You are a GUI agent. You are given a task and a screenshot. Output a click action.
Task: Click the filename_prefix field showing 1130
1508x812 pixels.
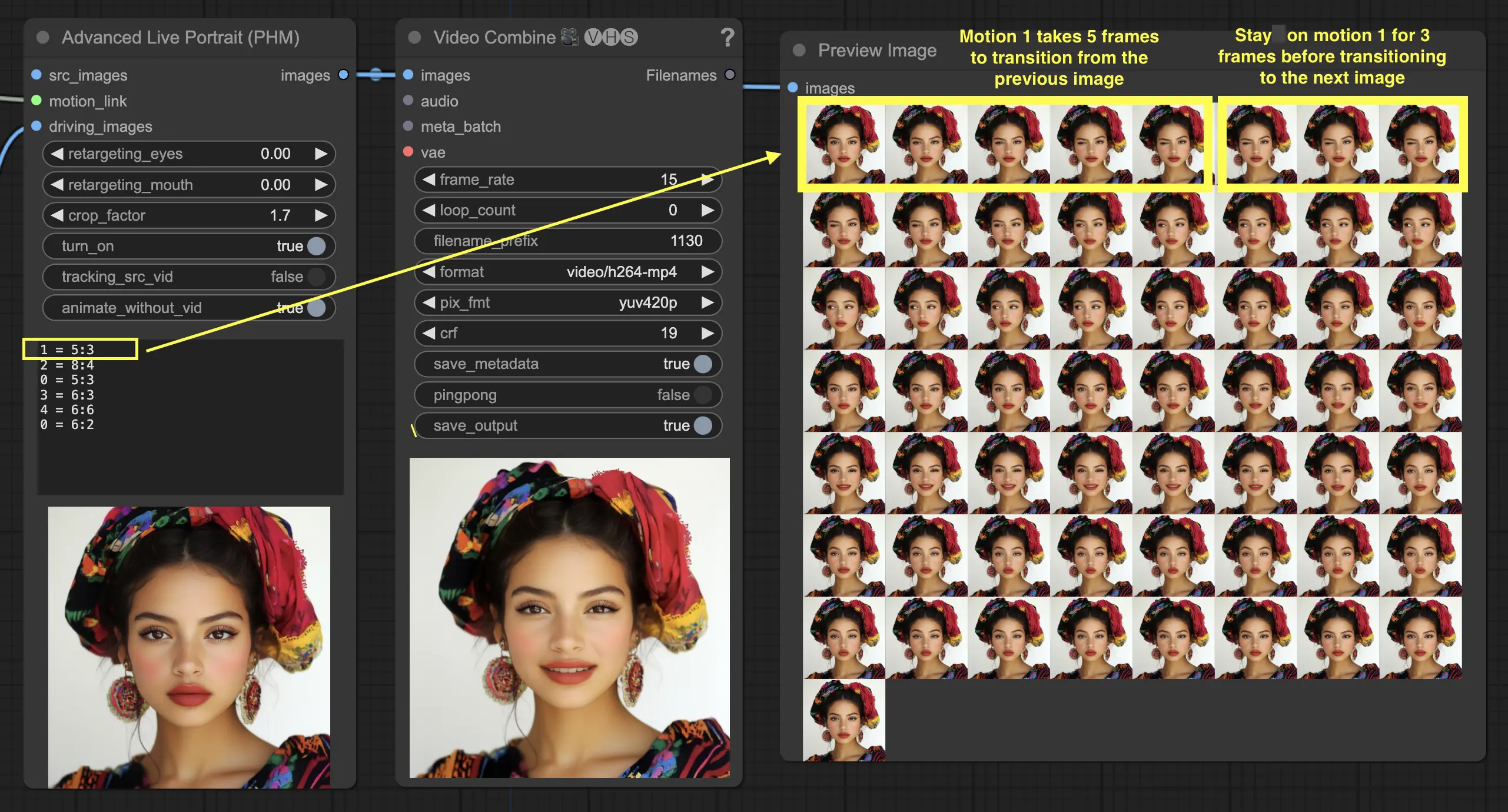[x=568, y=241]
